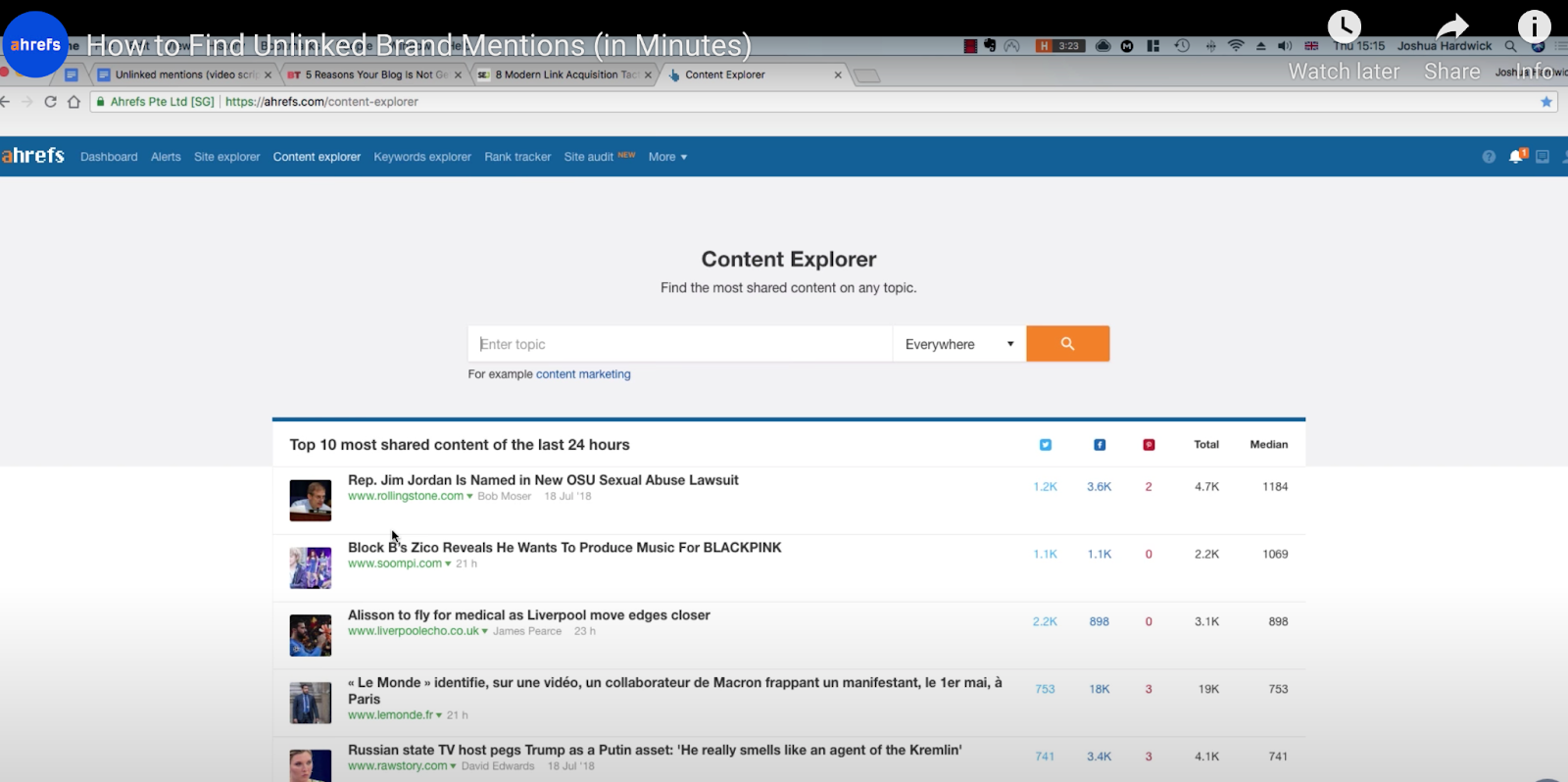Close the Unlinked mentions tab
1568x782 pixels.
point(268,75)
